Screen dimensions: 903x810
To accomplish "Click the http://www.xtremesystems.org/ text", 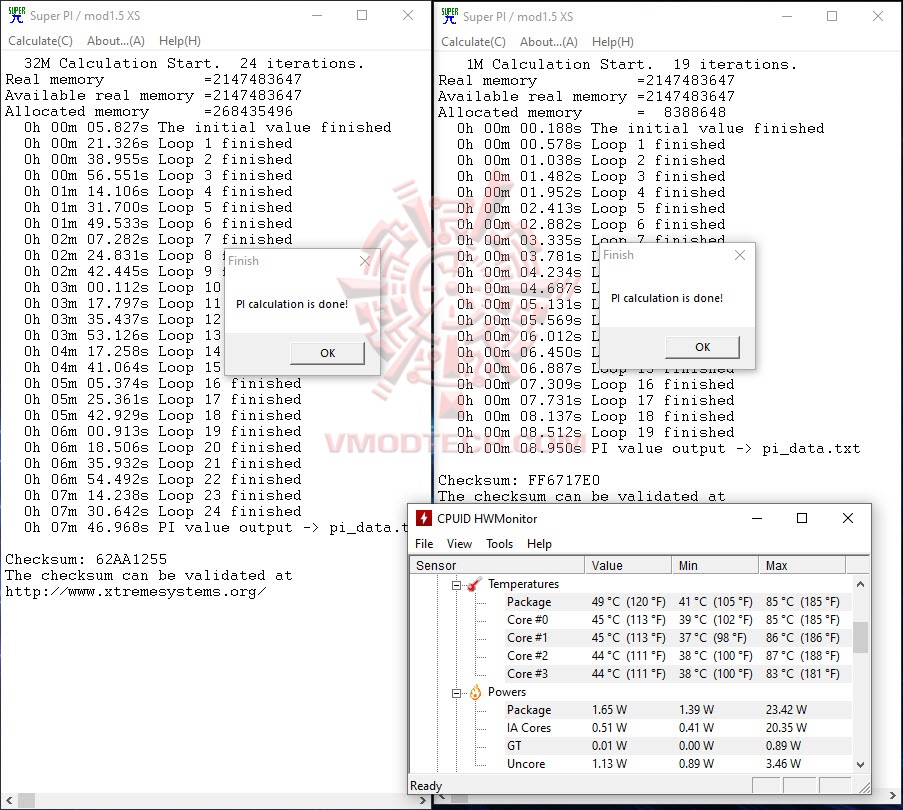I will click(x=135, y=591).
